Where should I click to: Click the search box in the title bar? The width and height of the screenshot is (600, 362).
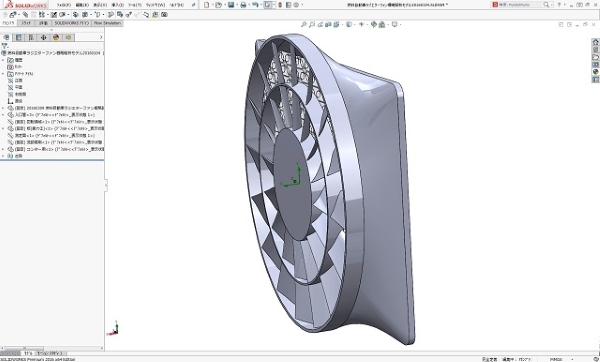521,5
